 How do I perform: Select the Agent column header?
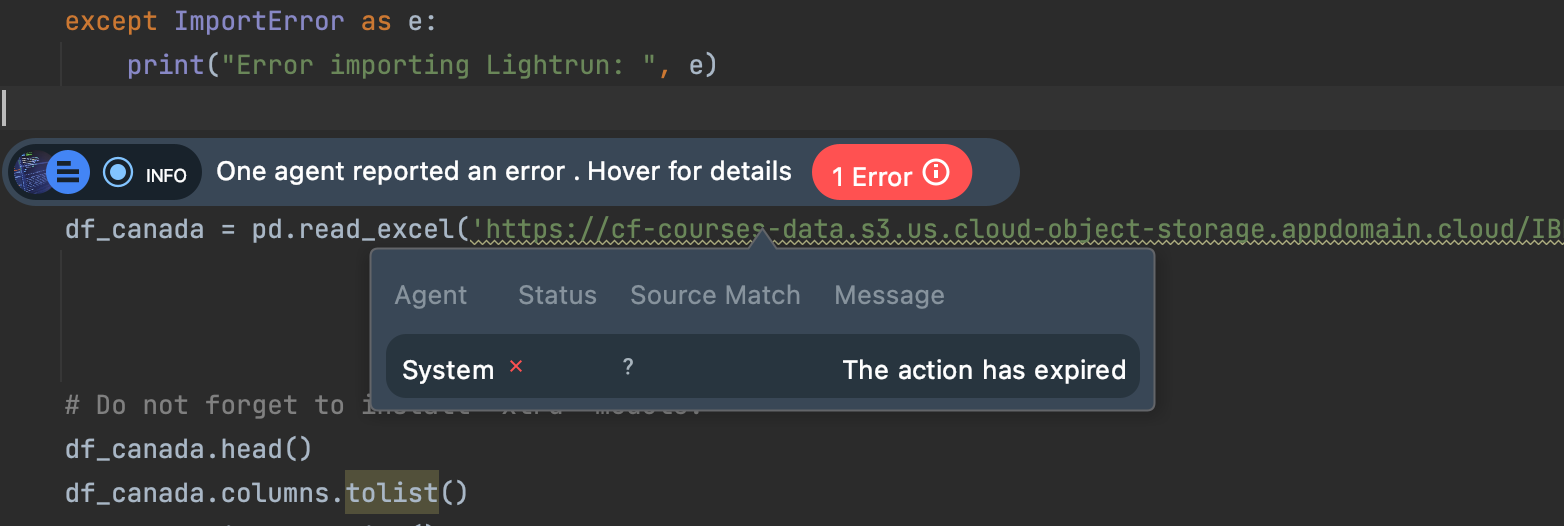[431, 295]
